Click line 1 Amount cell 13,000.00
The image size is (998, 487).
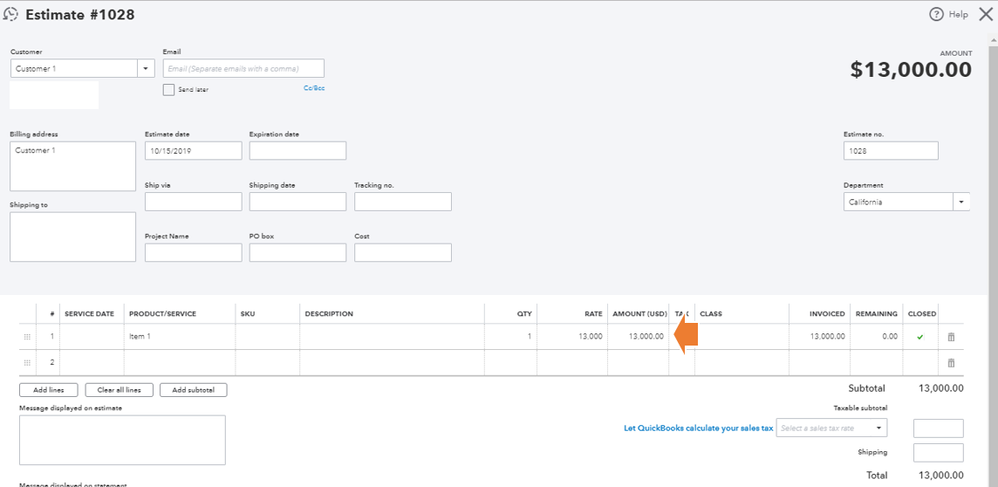click(x=638, y=337)
